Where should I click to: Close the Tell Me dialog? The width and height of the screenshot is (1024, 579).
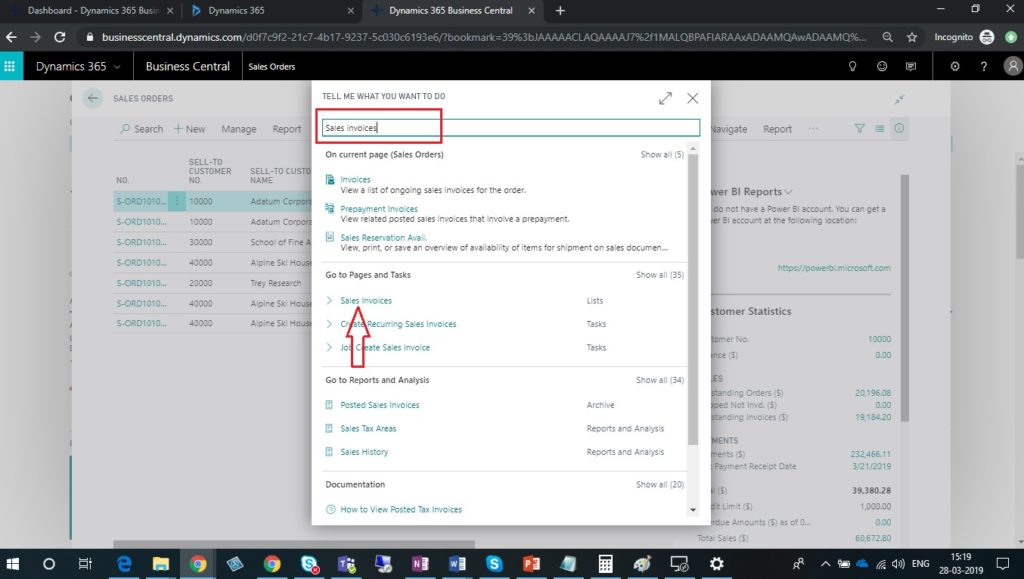point(693,98)
